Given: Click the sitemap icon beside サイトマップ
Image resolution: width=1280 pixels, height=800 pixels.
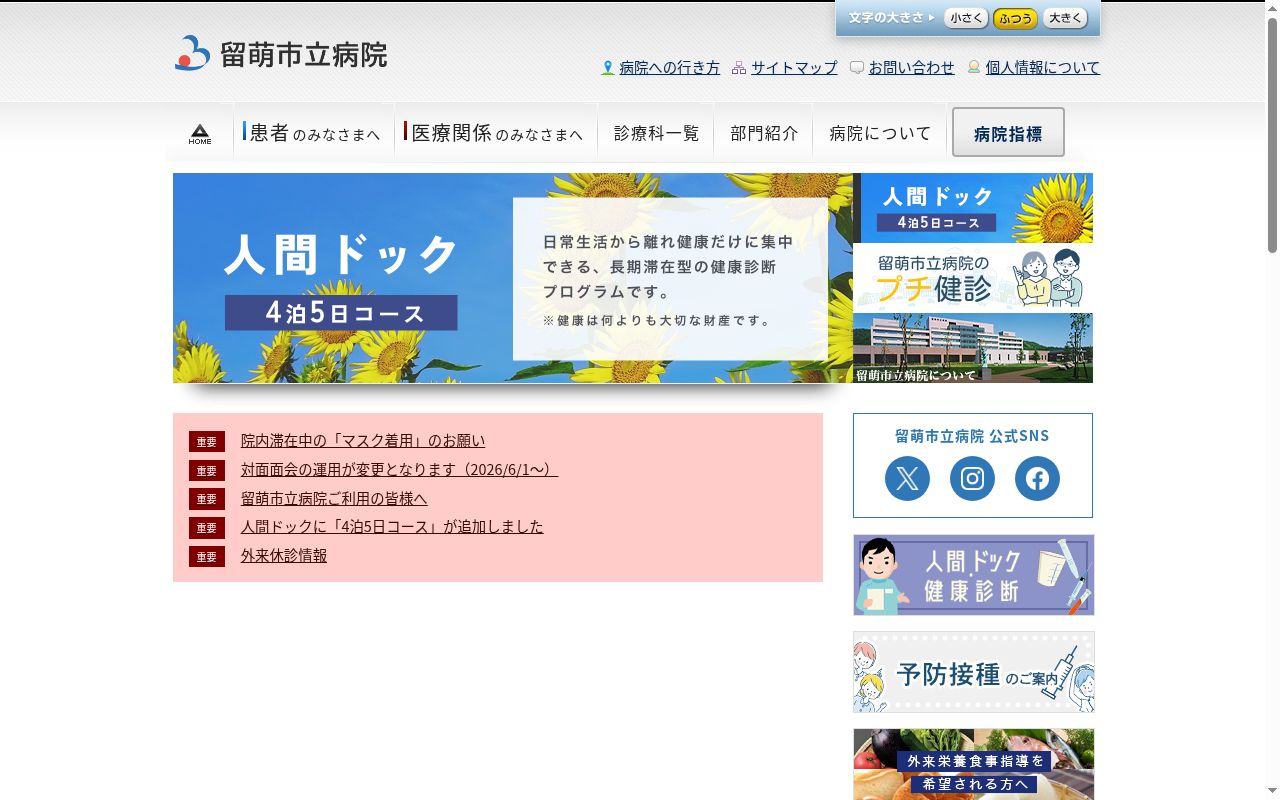Looking at the screenshot, I should point(739,68).
